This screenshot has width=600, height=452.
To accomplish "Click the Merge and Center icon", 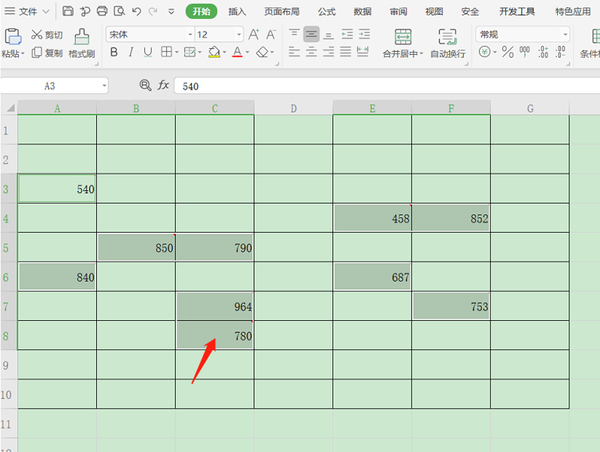I will point(403,37).
